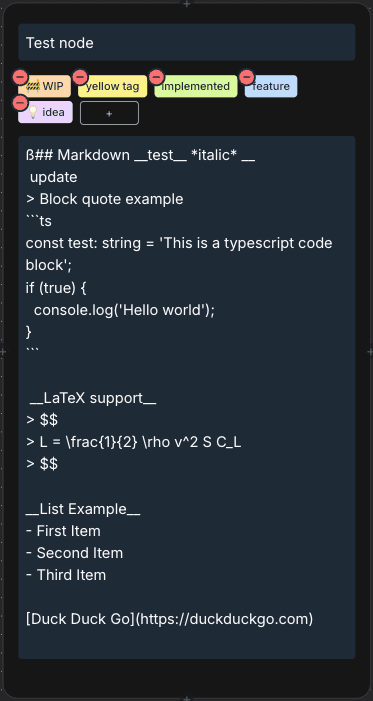Remove the feature tag
373x701 pixels.
tap(247, 77)
